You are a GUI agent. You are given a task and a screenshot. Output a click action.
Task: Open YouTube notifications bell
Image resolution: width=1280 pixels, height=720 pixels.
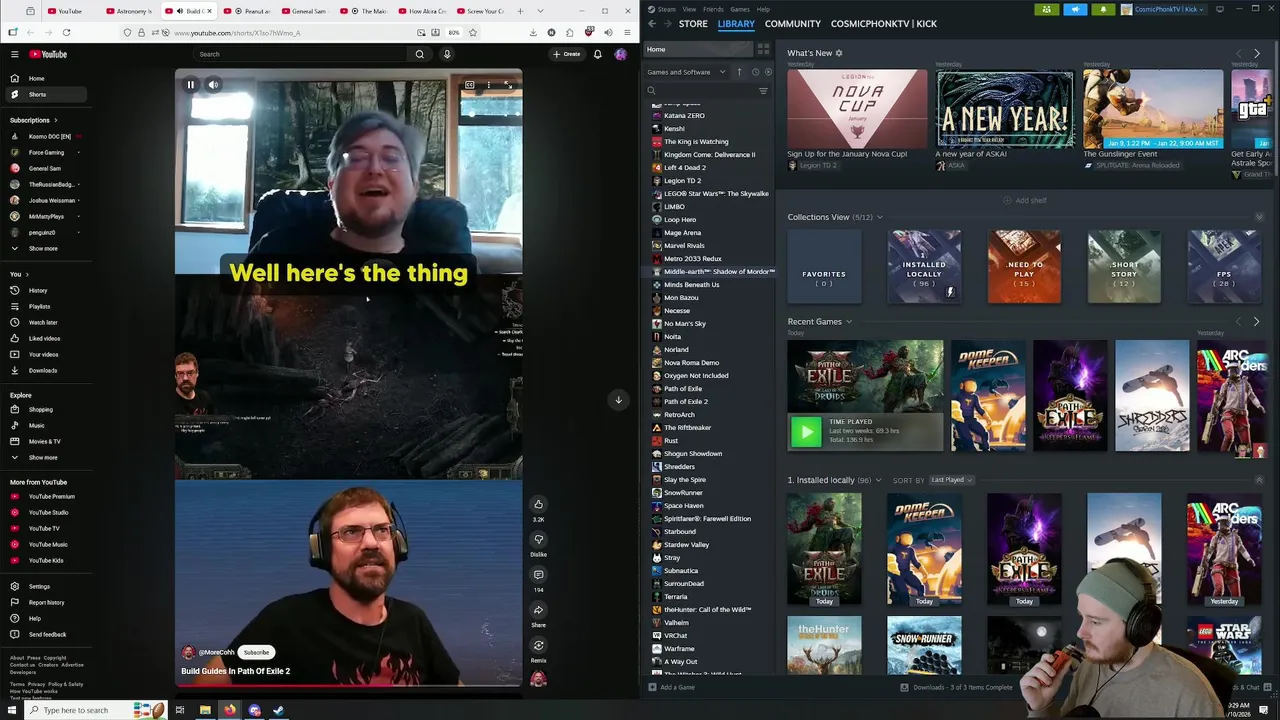click(x=598, y=54)
